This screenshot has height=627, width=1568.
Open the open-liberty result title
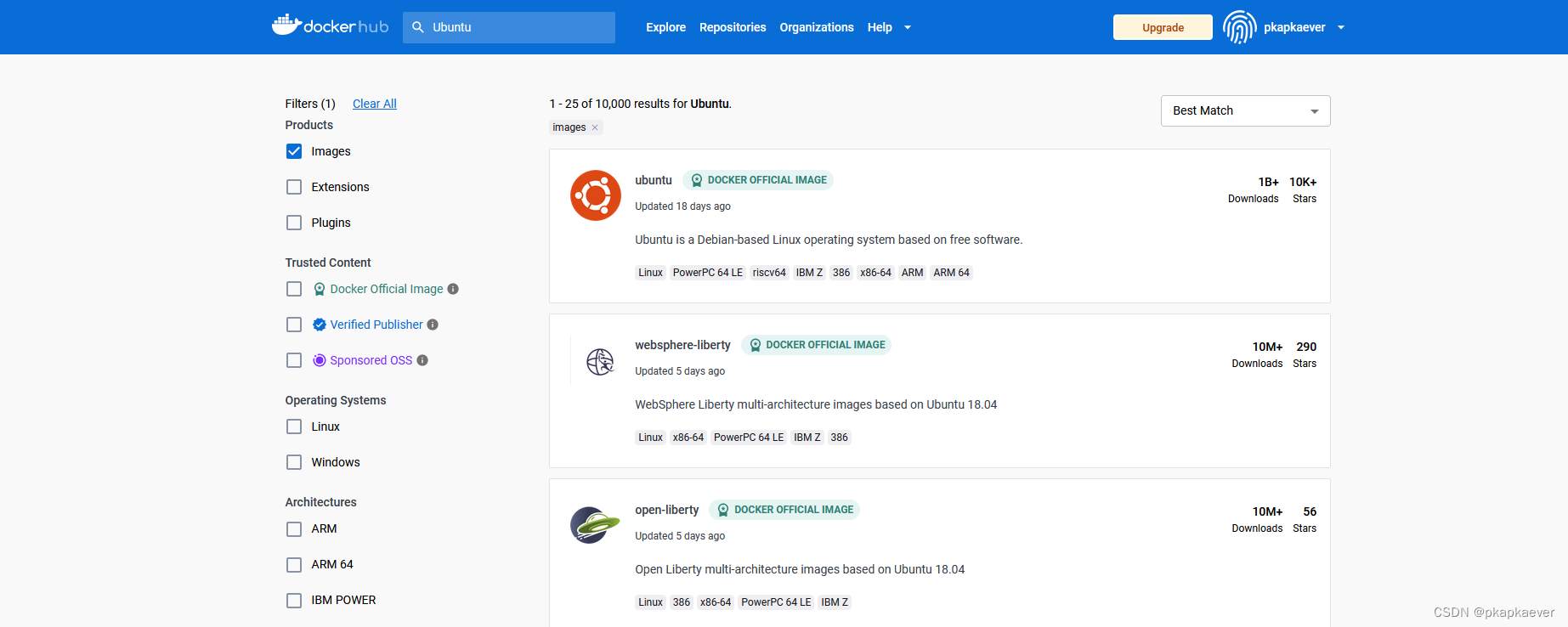coord(666,510)
